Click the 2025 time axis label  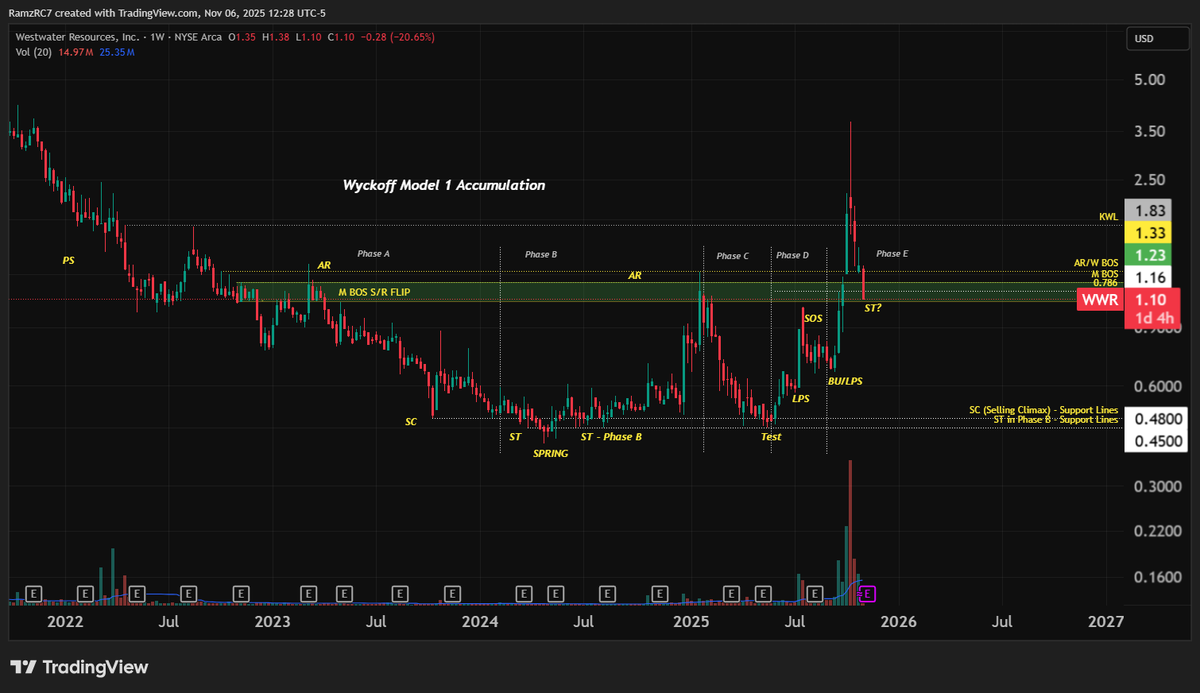tap(690, 622)
